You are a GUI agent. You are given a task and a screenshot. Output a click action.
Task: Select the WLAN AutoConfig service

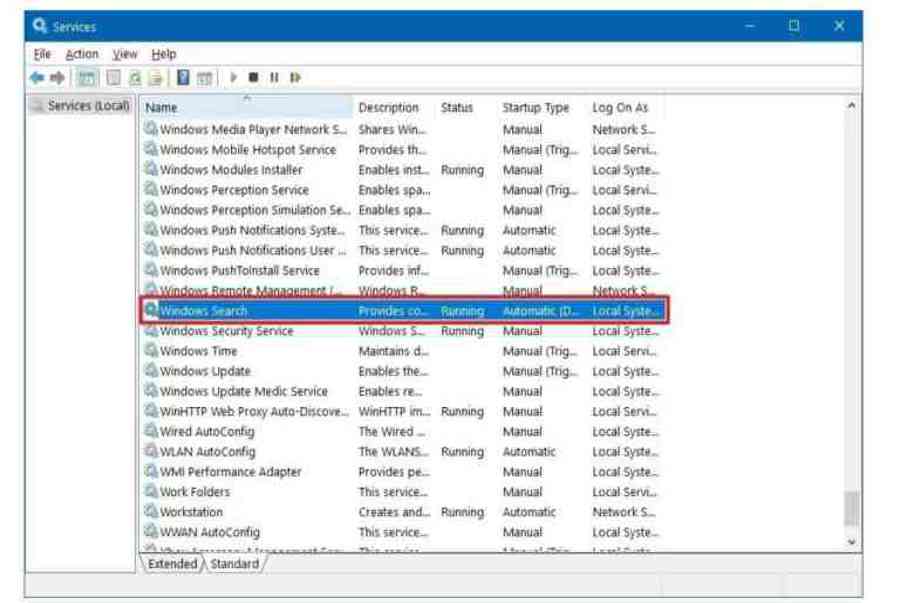404,452
